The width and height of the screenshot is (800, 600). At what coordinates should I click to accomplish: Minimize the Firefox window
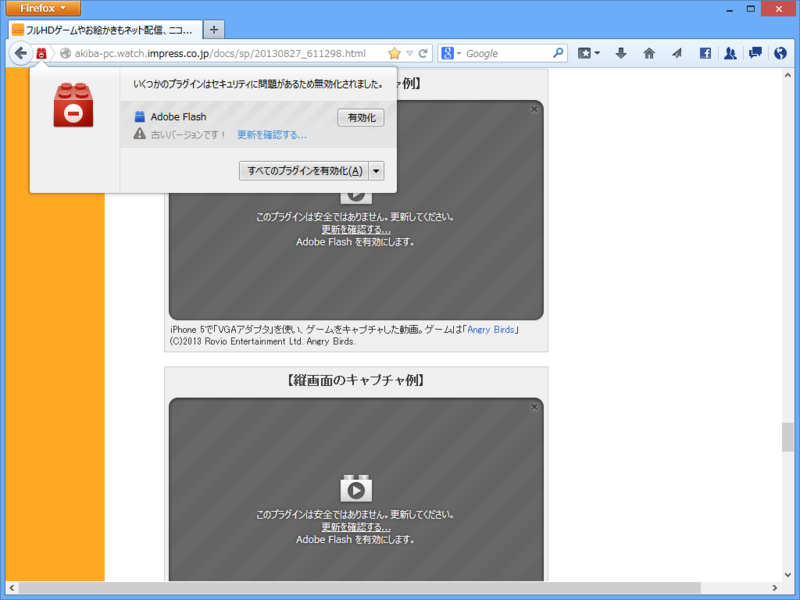tap(730, 9)
